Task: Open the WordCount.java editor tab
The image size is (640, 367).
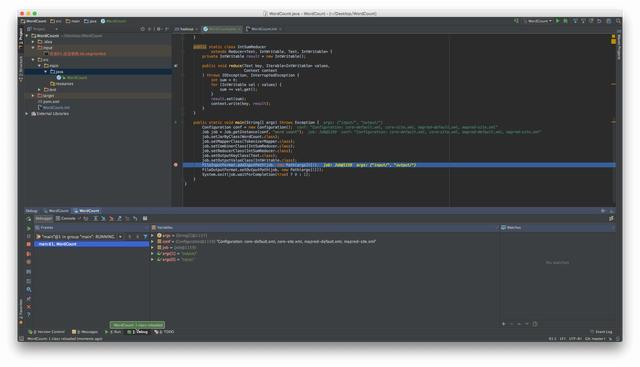Action: (222, 29)
